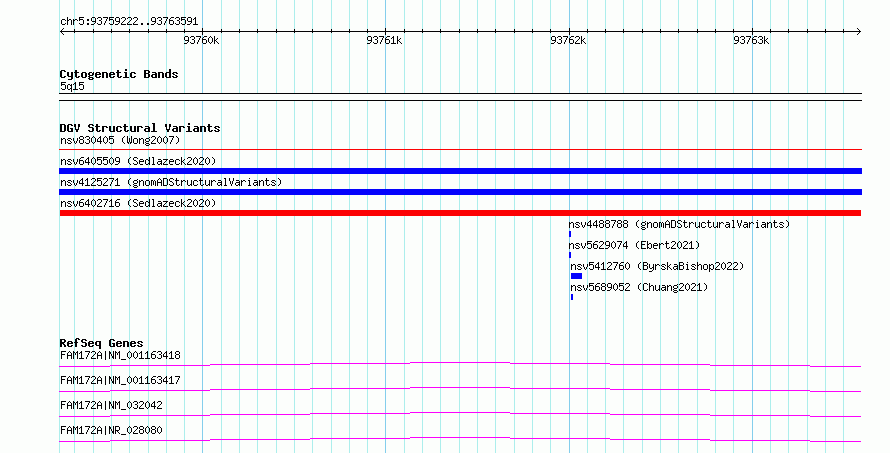The width and height of the screenshot is (890, 453).
Task: Click the 5q15 band label
Action: [72, 86]
